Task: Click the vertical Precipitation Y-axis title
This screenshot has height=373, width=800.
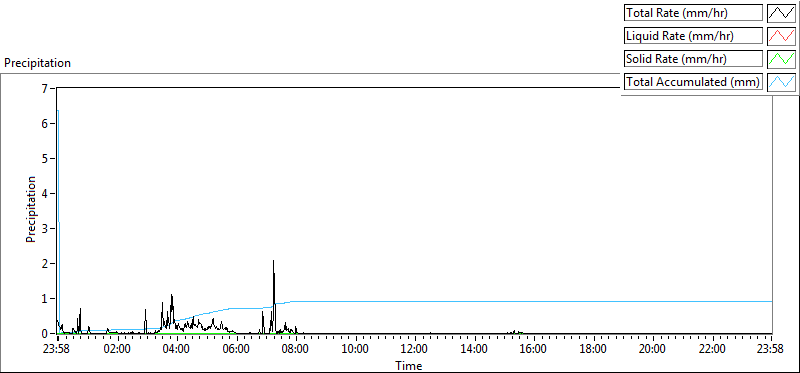Action: 31,209
